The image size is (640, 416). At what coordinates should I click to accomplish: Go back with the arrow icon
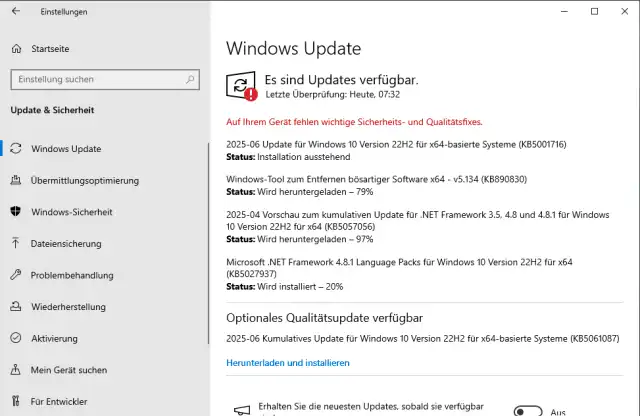pos(16,11)
